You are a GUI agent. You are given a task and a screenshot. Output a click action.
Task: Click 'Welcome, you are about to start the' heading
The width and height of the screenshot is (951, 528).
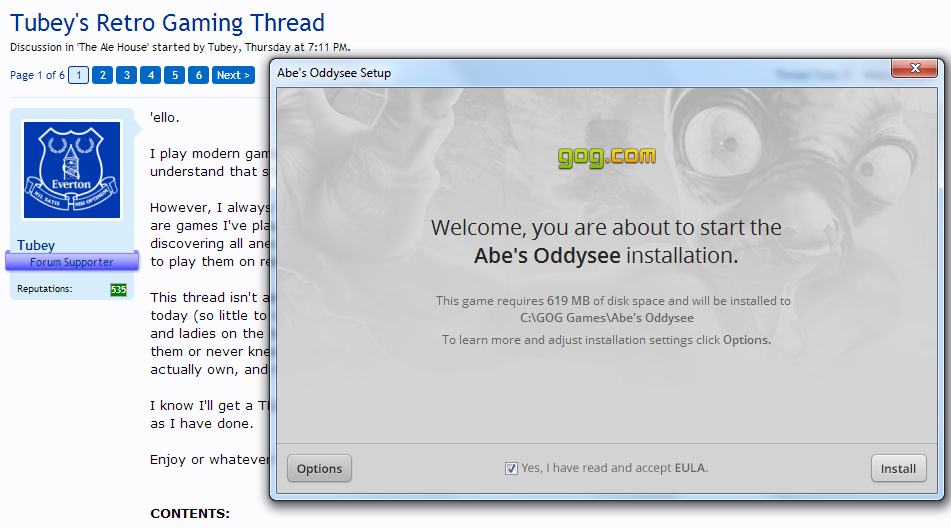(x=606, y=227)
